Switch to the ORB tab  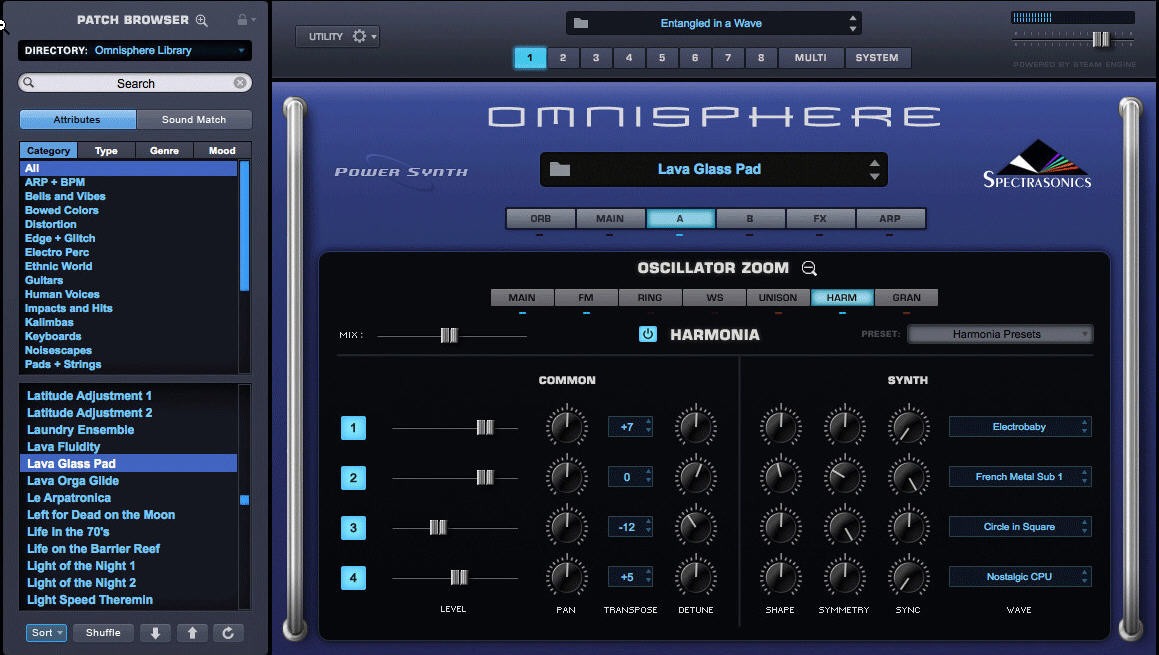pos(540,219)
